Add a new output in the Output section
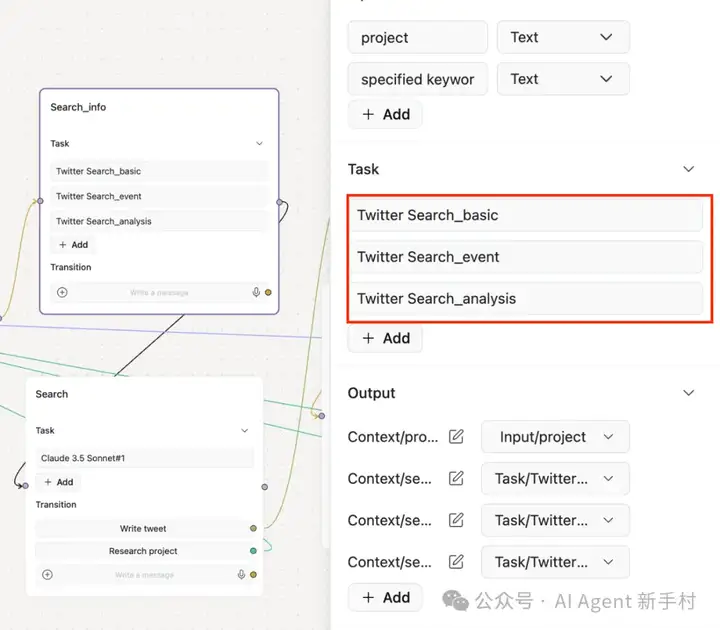Viewport: 720px width, 630px height. 385,597
